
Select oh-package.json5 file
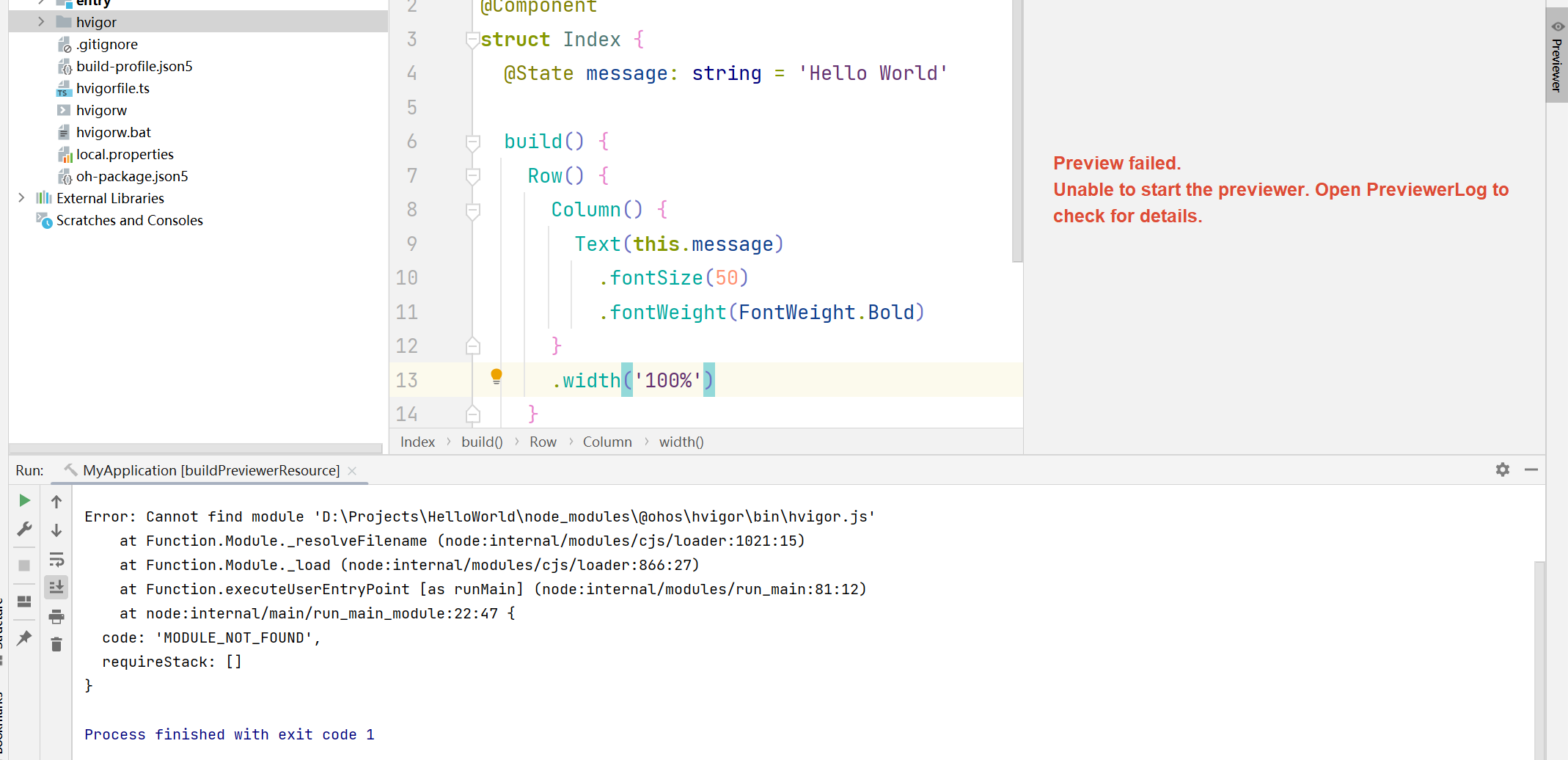point(132,176)
